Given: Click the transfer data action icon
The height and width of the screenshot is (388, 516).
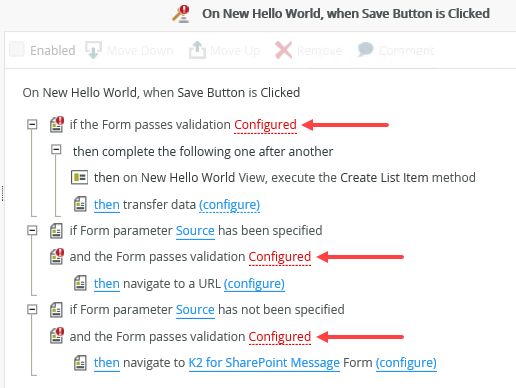Looking at the screenshot, I should pyautogui.click(x=80, y=204).
